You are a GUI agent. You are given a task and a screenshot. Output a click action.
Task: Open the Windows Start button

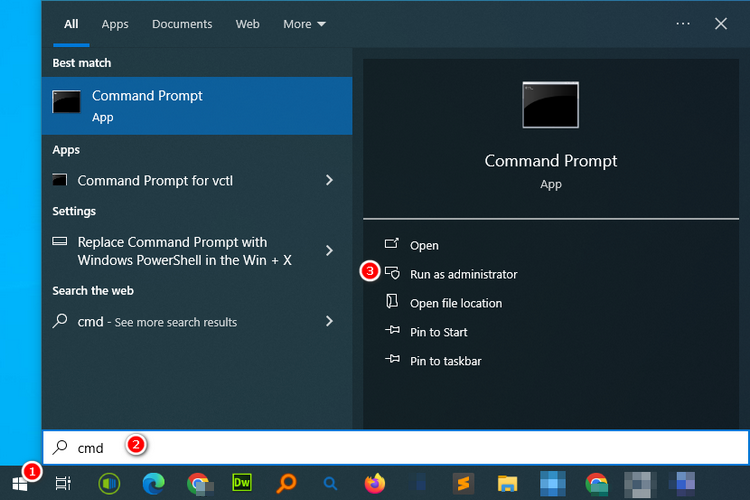[20, 484]
